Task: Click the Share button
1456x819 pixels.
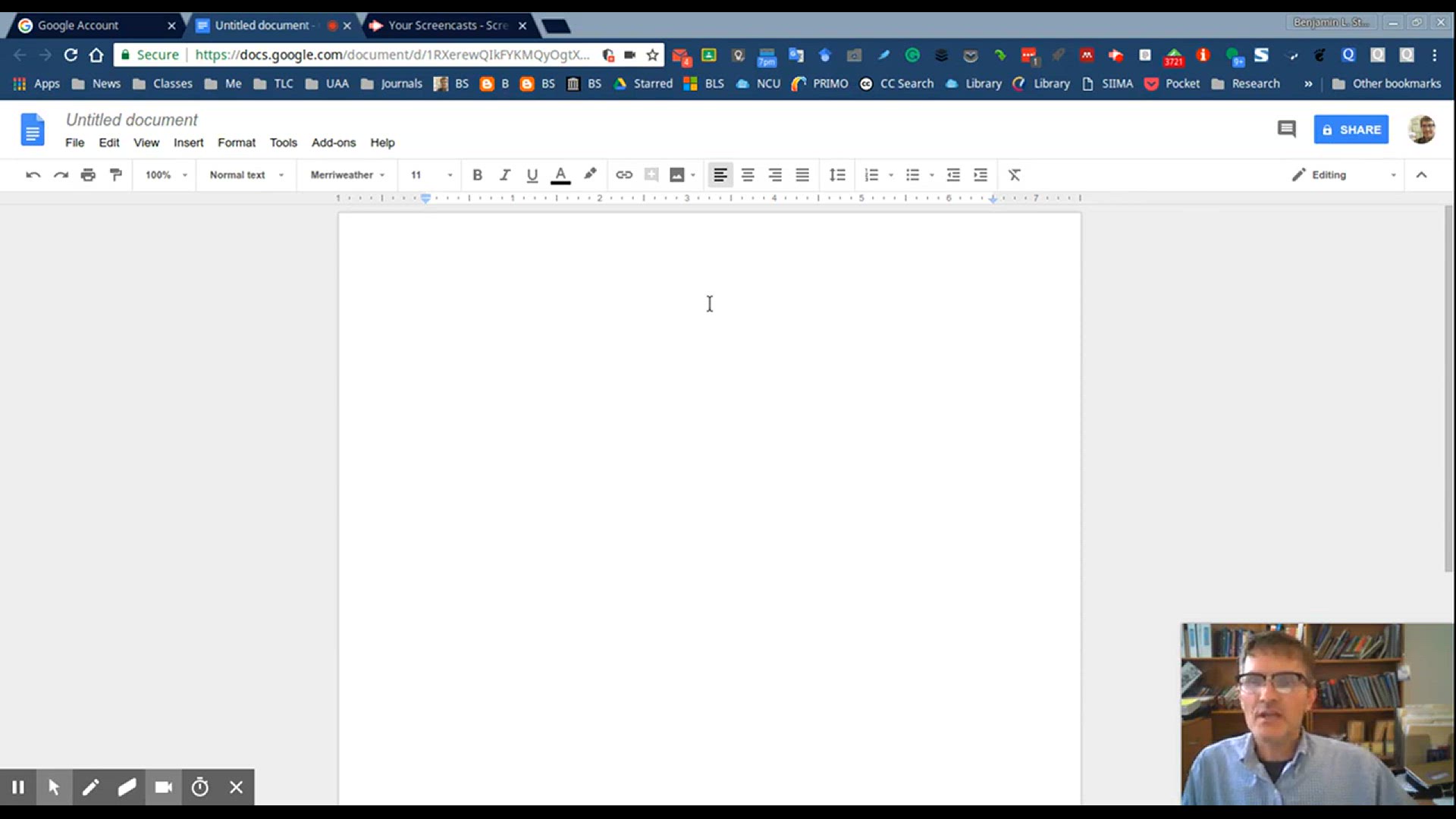Action: point(1351,129)
